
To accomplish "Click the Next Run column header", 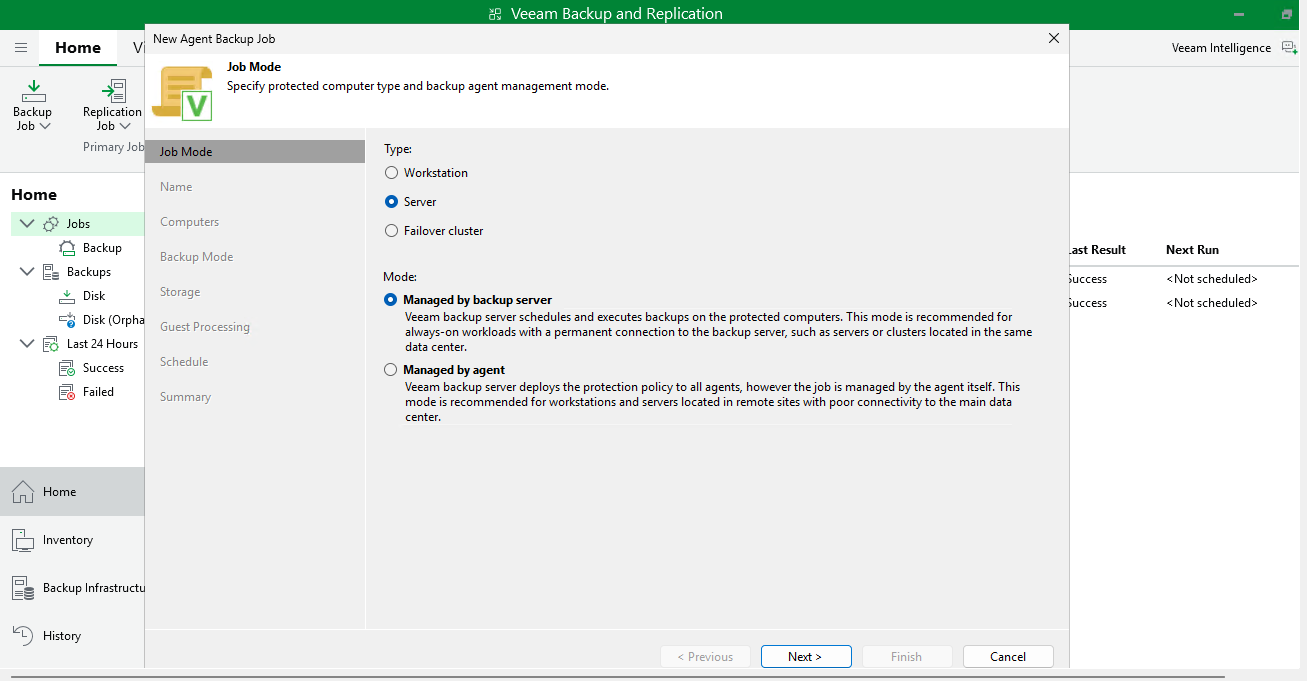I will pyautogui.click(x=1192, y=250).
